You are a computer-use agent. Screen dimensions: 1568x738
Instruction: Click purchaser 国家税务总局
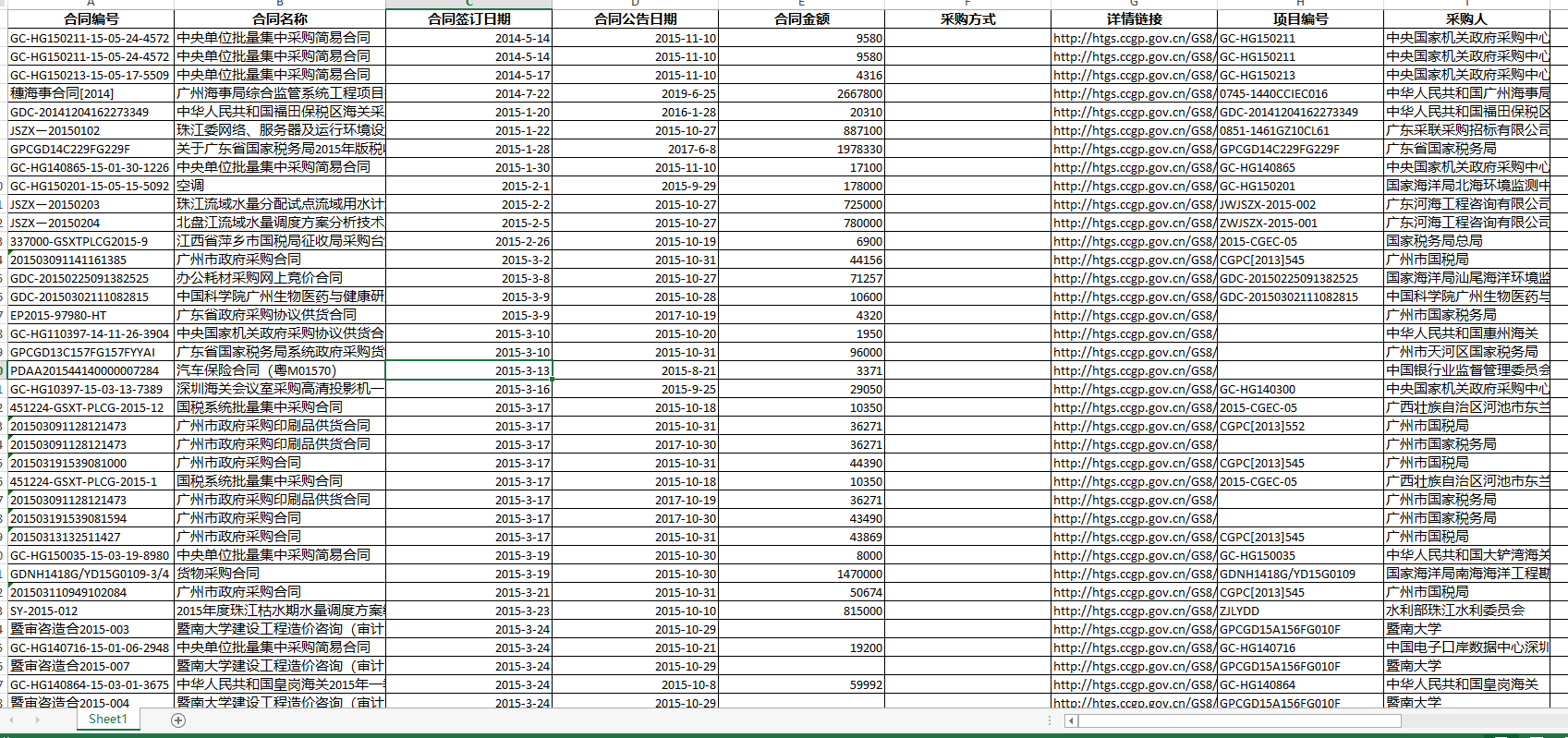coord(1466,241)
